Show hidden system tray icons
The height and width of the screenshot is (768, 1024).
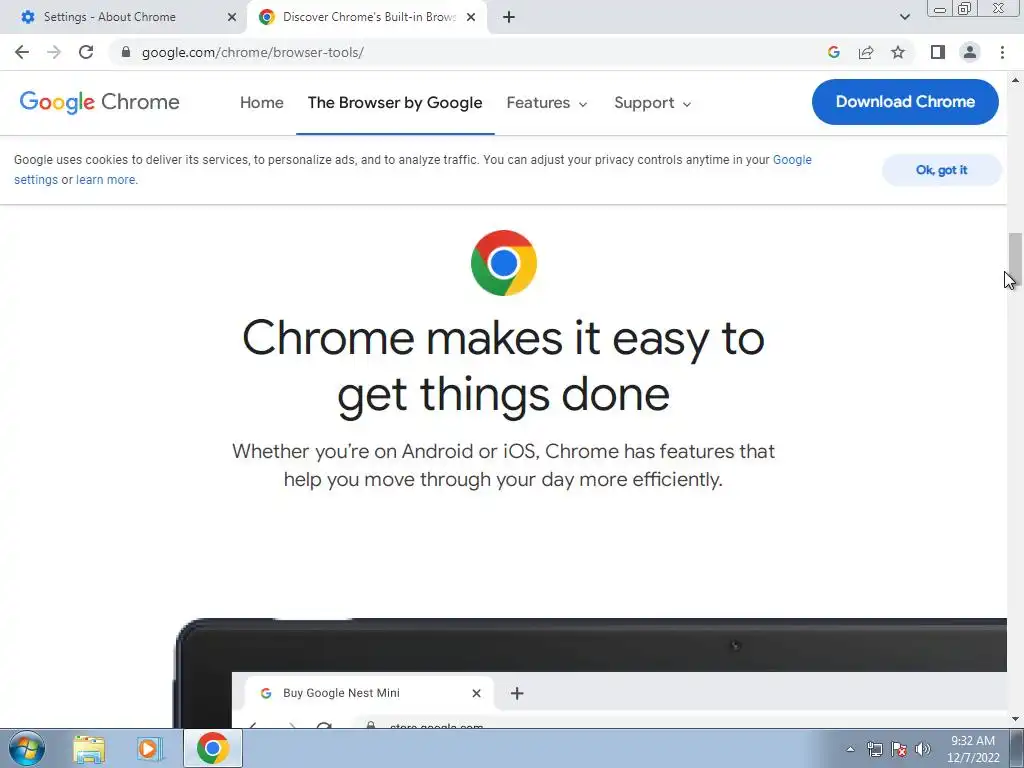pyautogui.click(x=850, y=749)
